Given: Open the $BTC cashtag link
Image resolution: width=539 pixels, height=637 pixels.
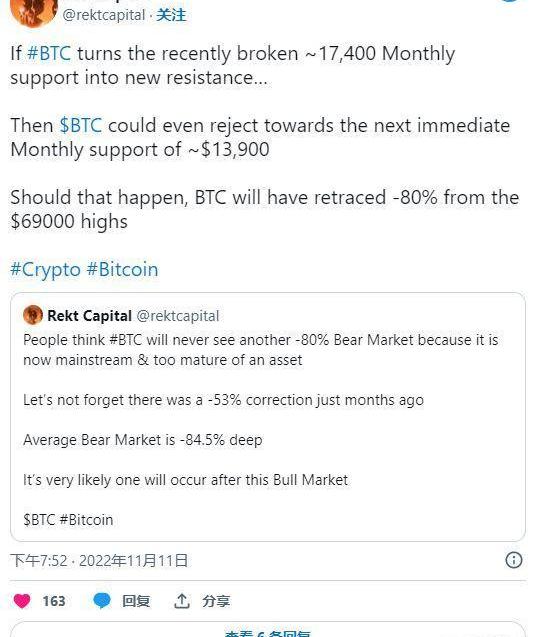Looking at the screenshot, I should [80, 125].
